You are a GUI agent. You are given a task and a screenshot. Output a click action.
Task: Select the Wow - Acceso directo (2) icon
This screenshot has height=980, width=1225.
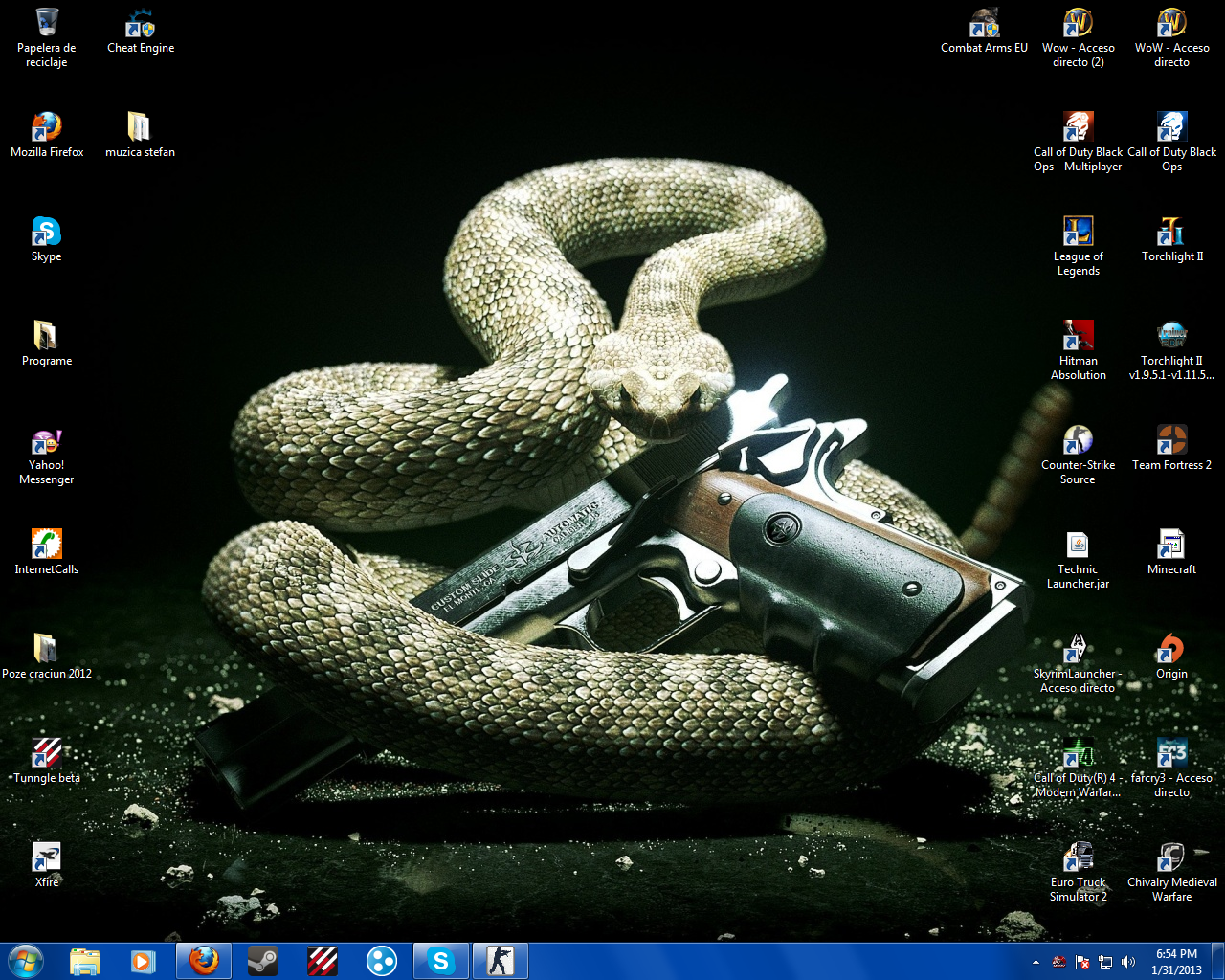pyautogui.click(x=1078, y=38)
